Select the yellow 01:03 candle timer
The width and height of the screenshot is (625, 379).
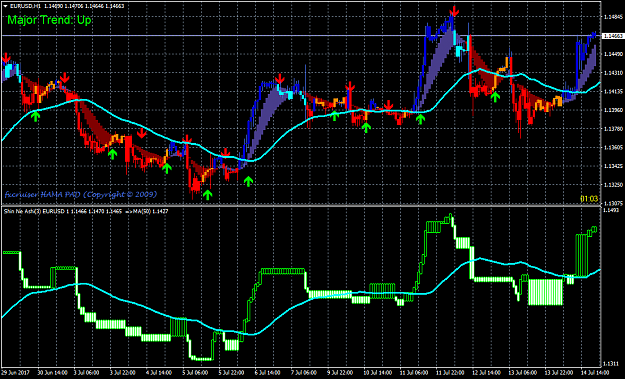589,198
